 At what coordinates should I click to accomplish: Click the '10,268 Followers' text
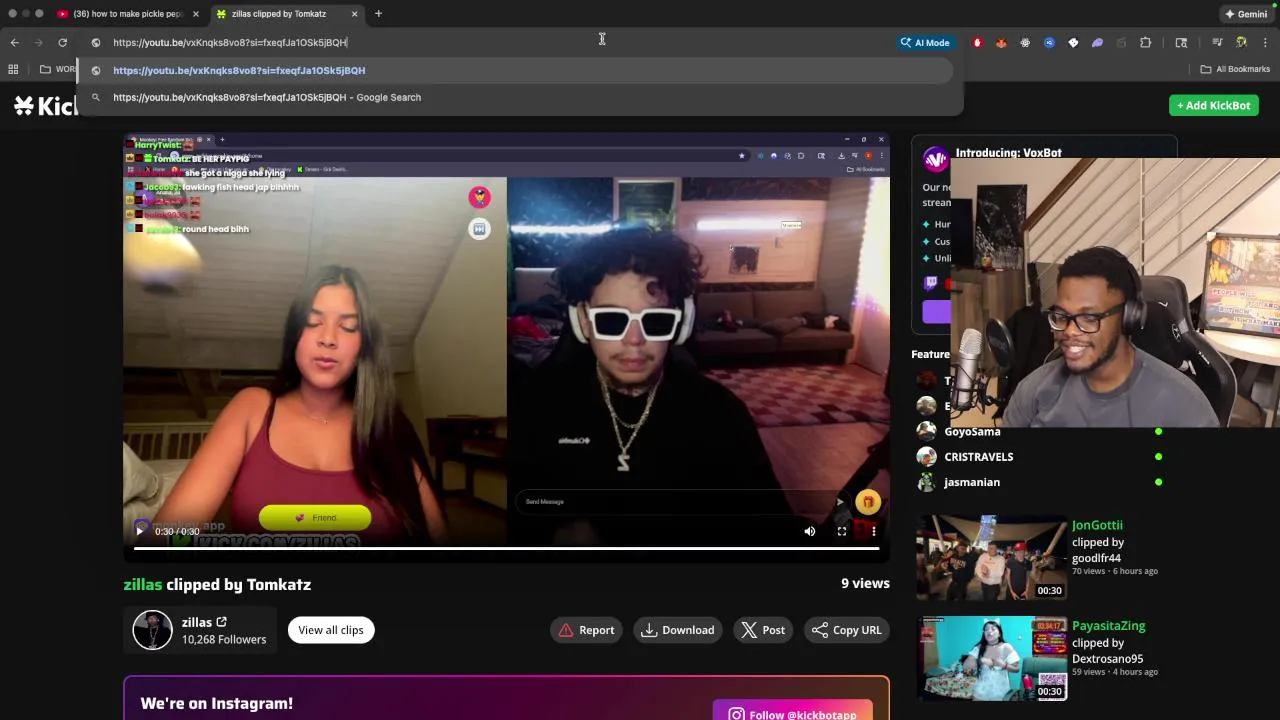click(224, 640)
